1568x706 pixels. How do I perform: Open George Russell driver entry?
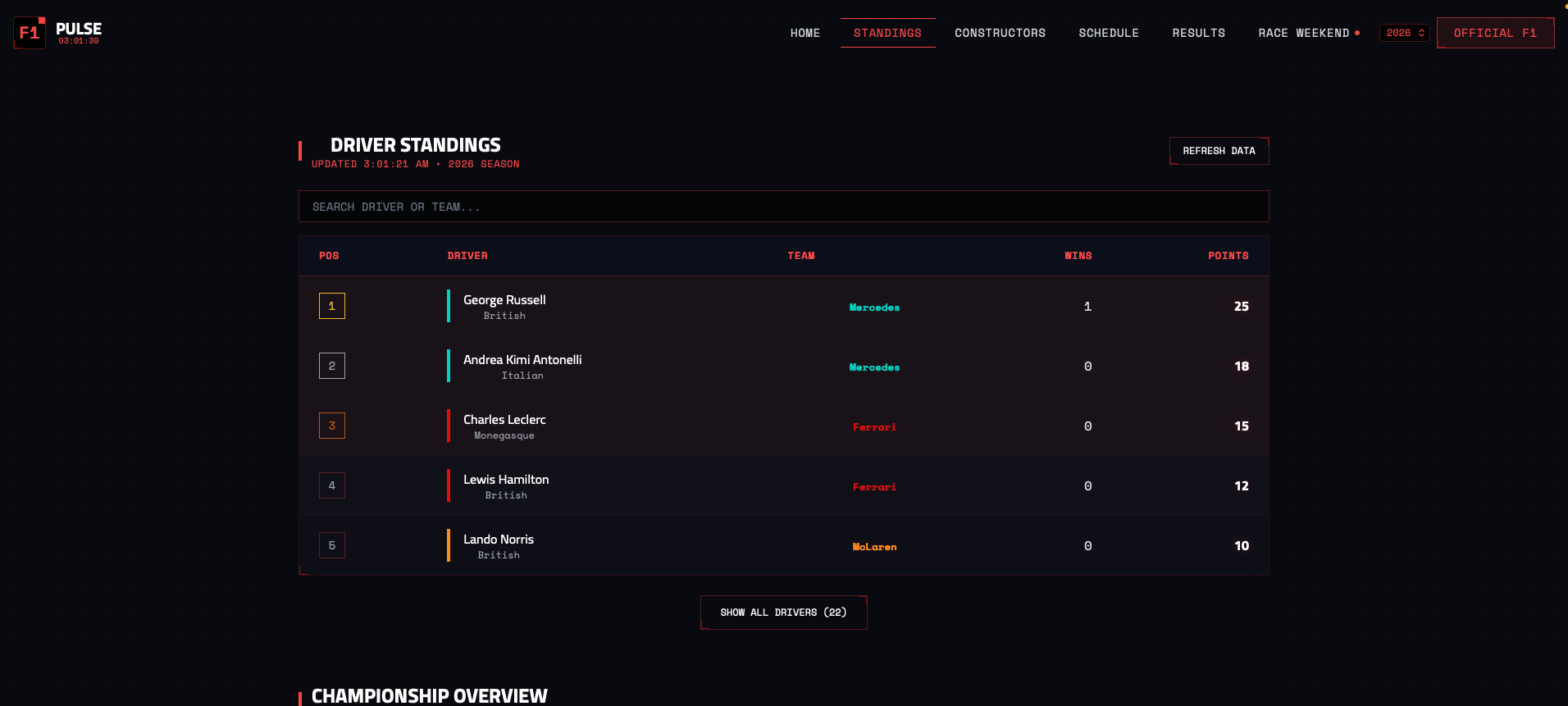504,300
